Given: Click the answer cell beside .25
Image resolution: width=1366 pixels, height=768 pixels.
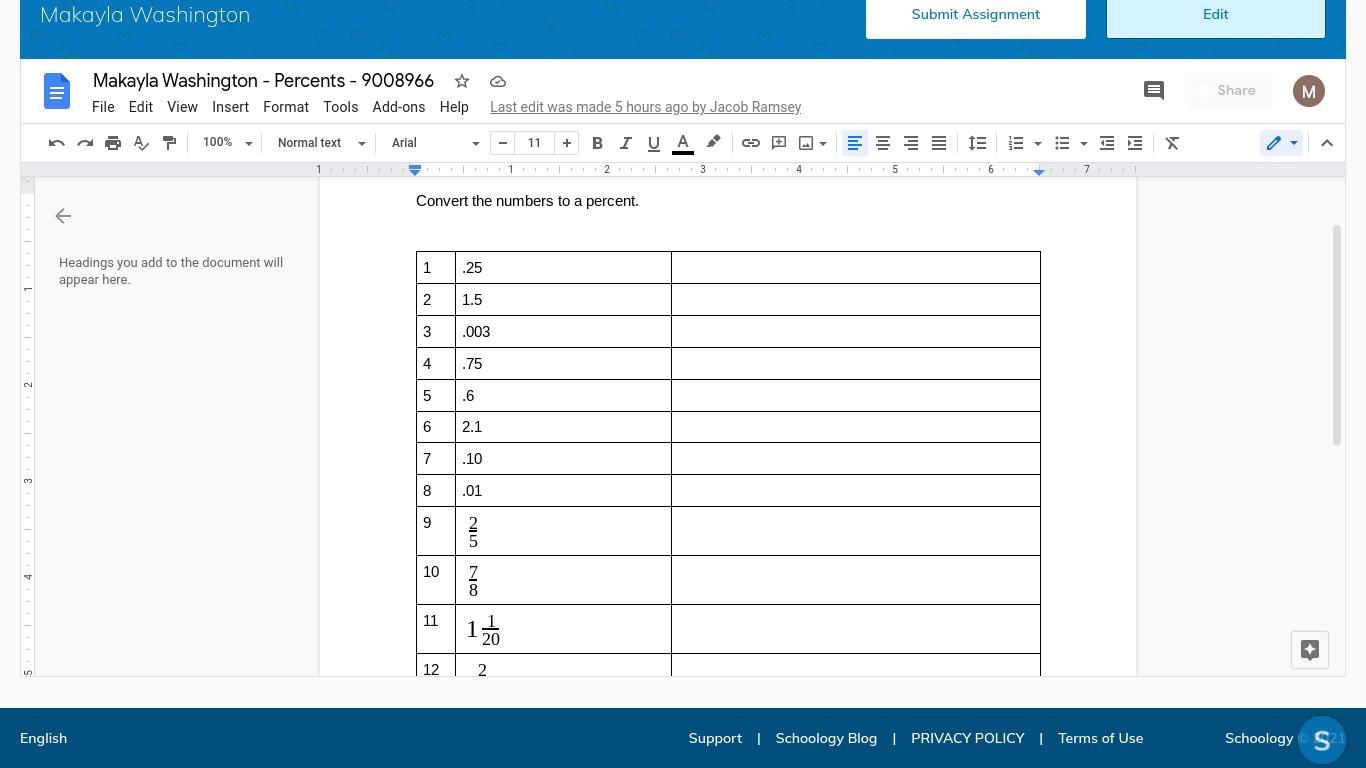Looking at the screenshot, I should coord(856,268).
